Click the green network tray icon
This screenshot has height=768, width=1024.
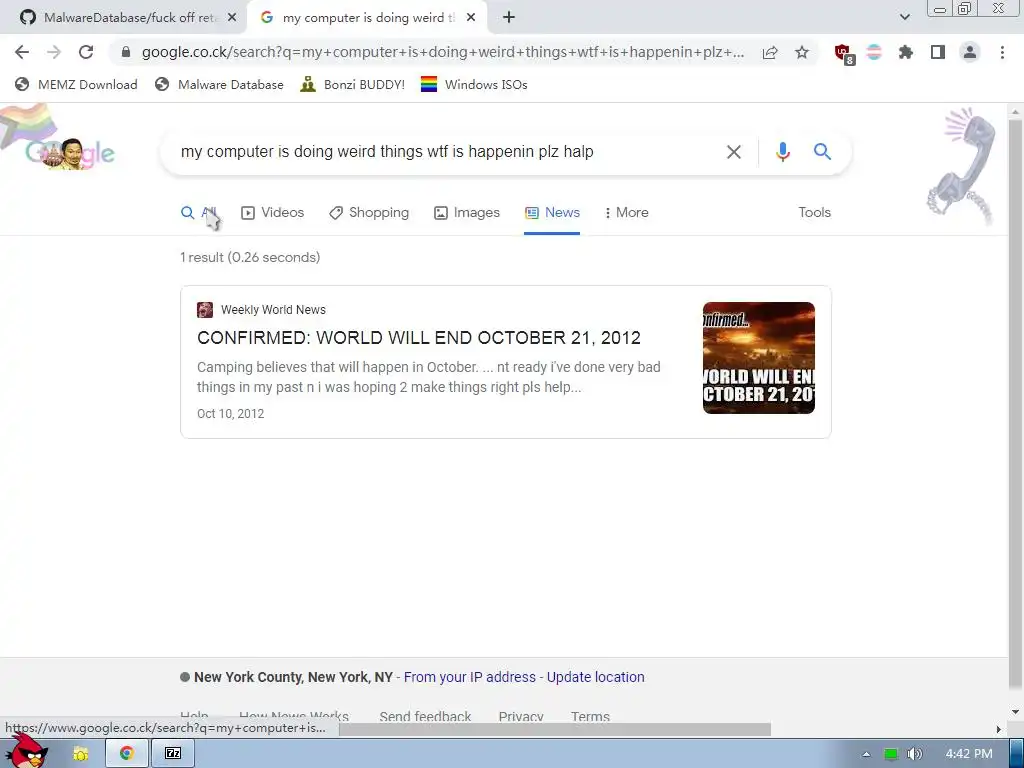(x=891, y=754)
